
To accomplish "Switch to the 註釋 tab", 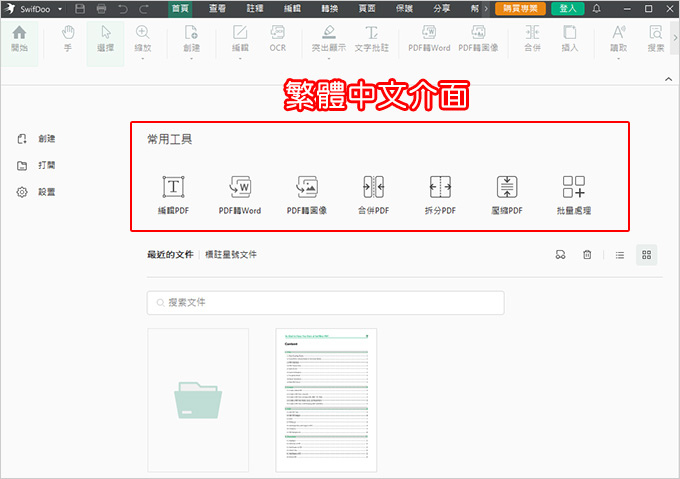I will [x=255, y=9].
